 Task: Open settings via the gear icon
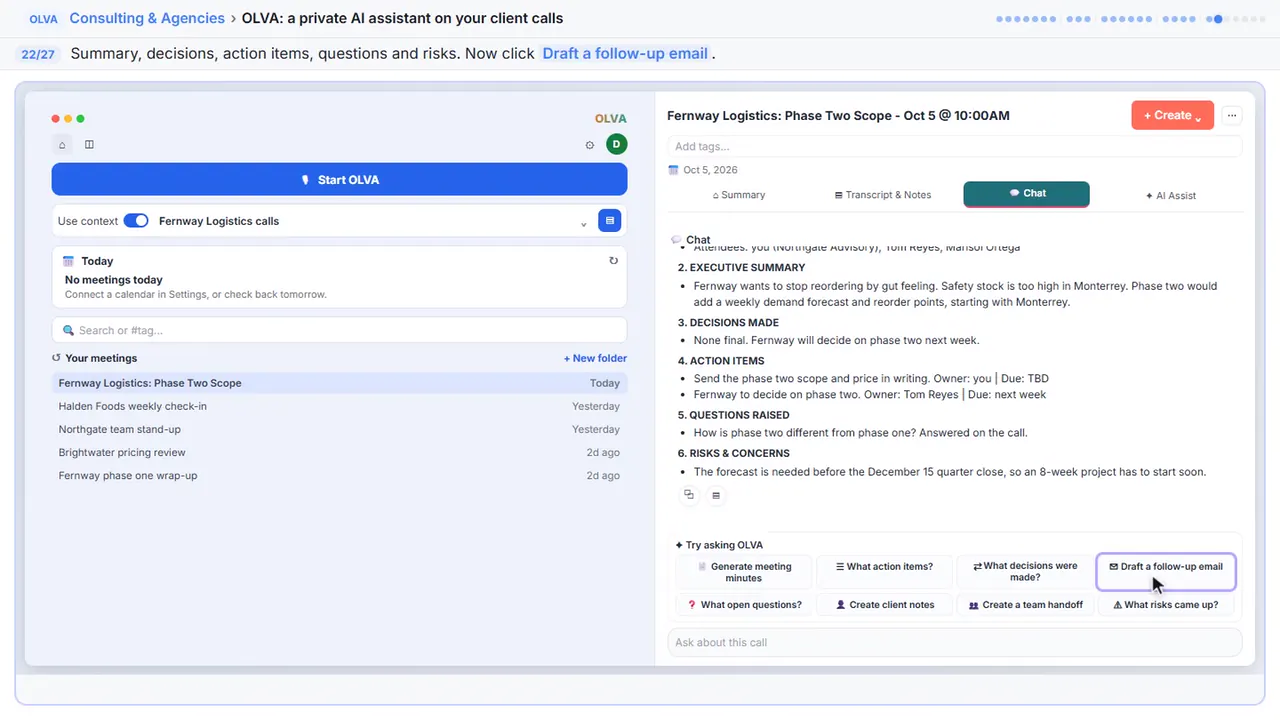(590, 145)
